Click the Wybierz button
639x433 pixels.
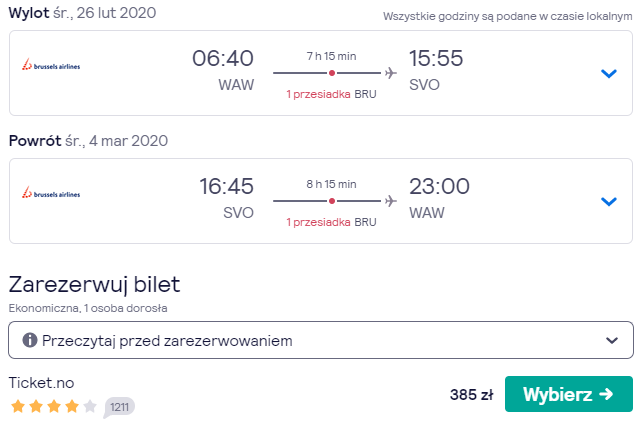(568, 394)
